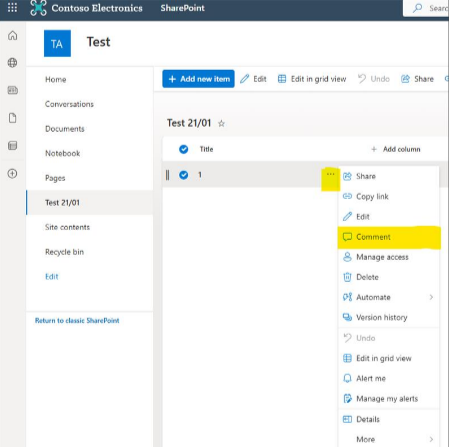This screenshot has height=447, width=449.
Task: Click the Create plus circle icon
Action: pos(13,173)
